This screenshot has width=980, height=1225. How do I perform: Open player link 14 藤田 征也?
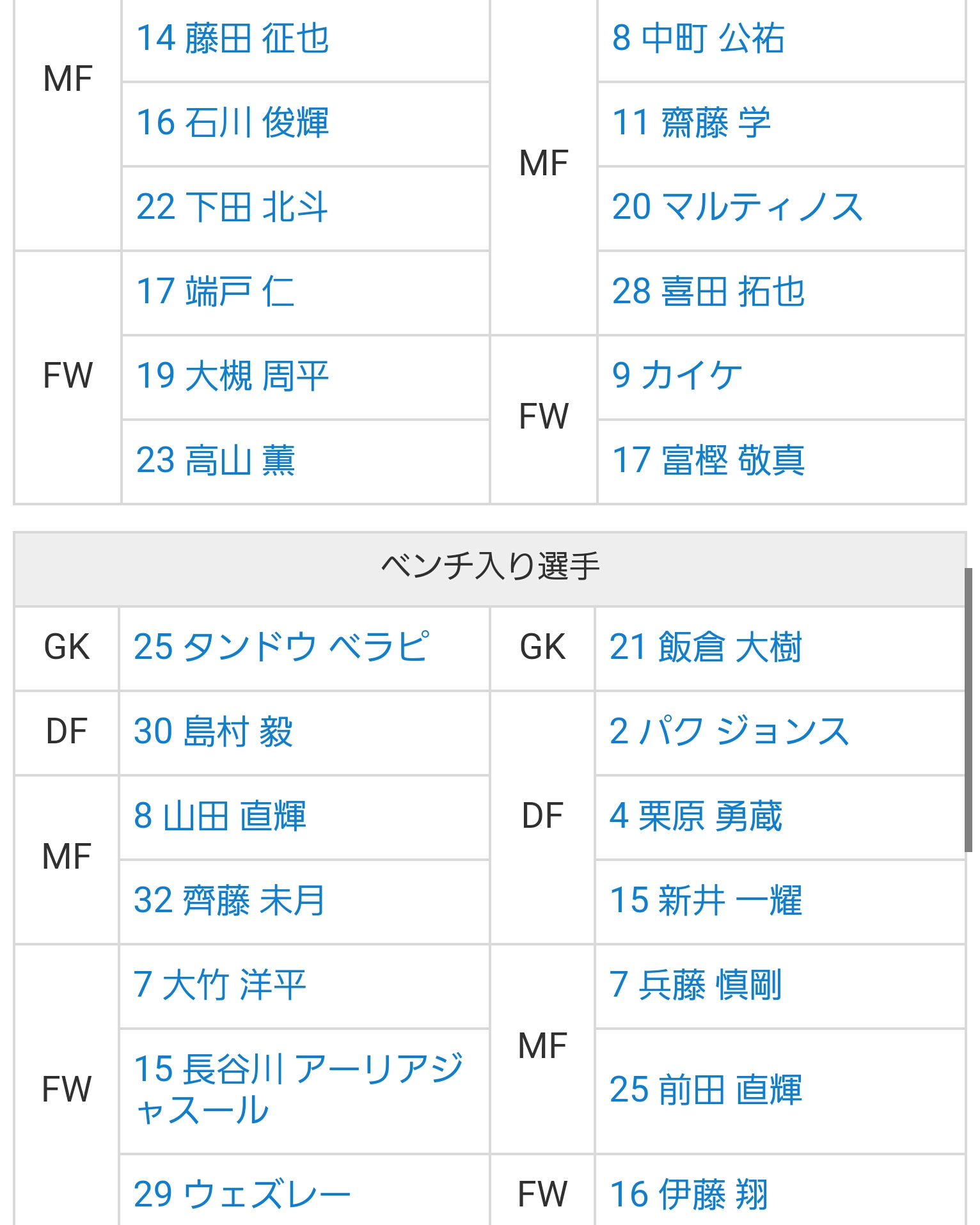[233, 38]
